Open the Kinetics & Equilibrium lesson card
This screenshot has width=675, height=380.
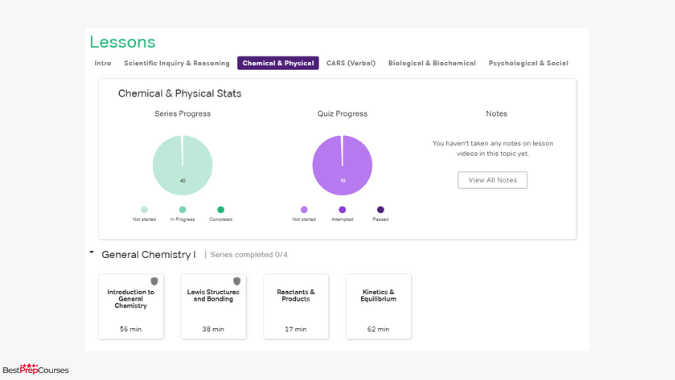point(379,306)
